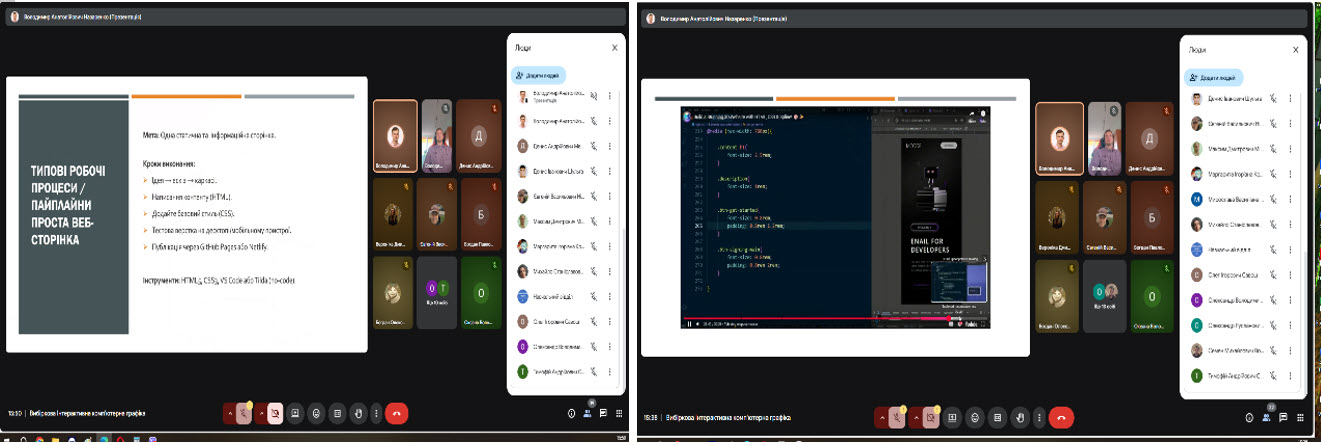Open options for Д participant in left list

[x=609, y=146]
